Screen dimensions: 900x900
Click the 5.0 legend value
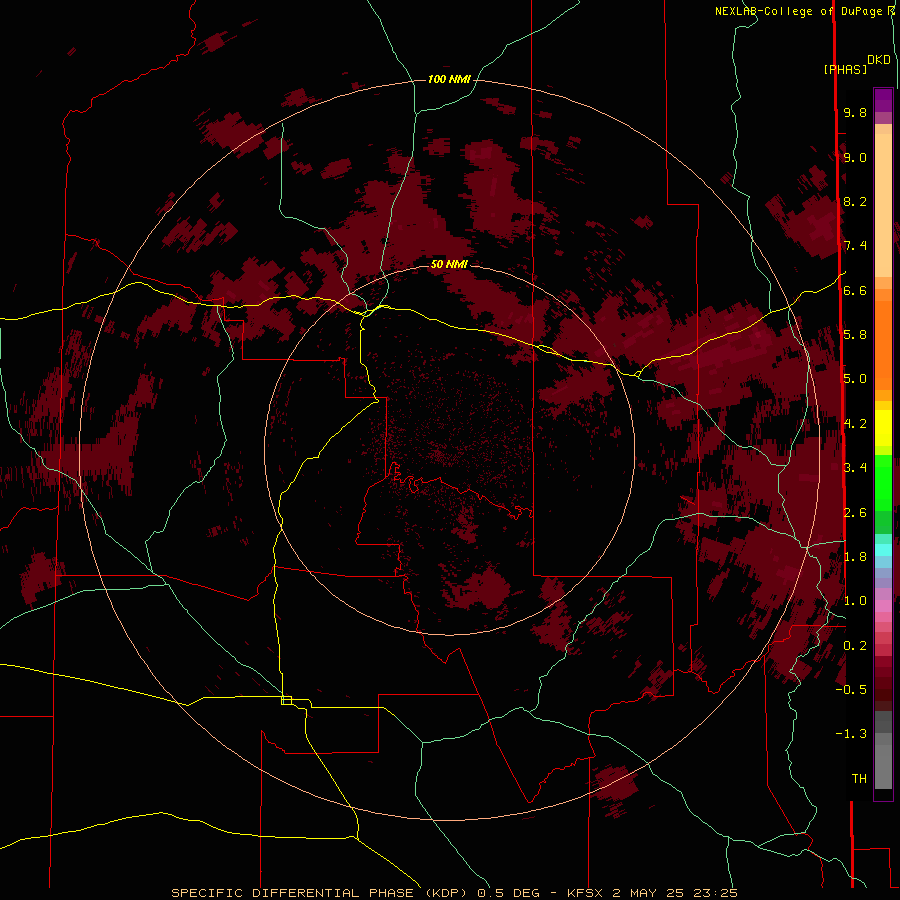(x=855, y=379)
